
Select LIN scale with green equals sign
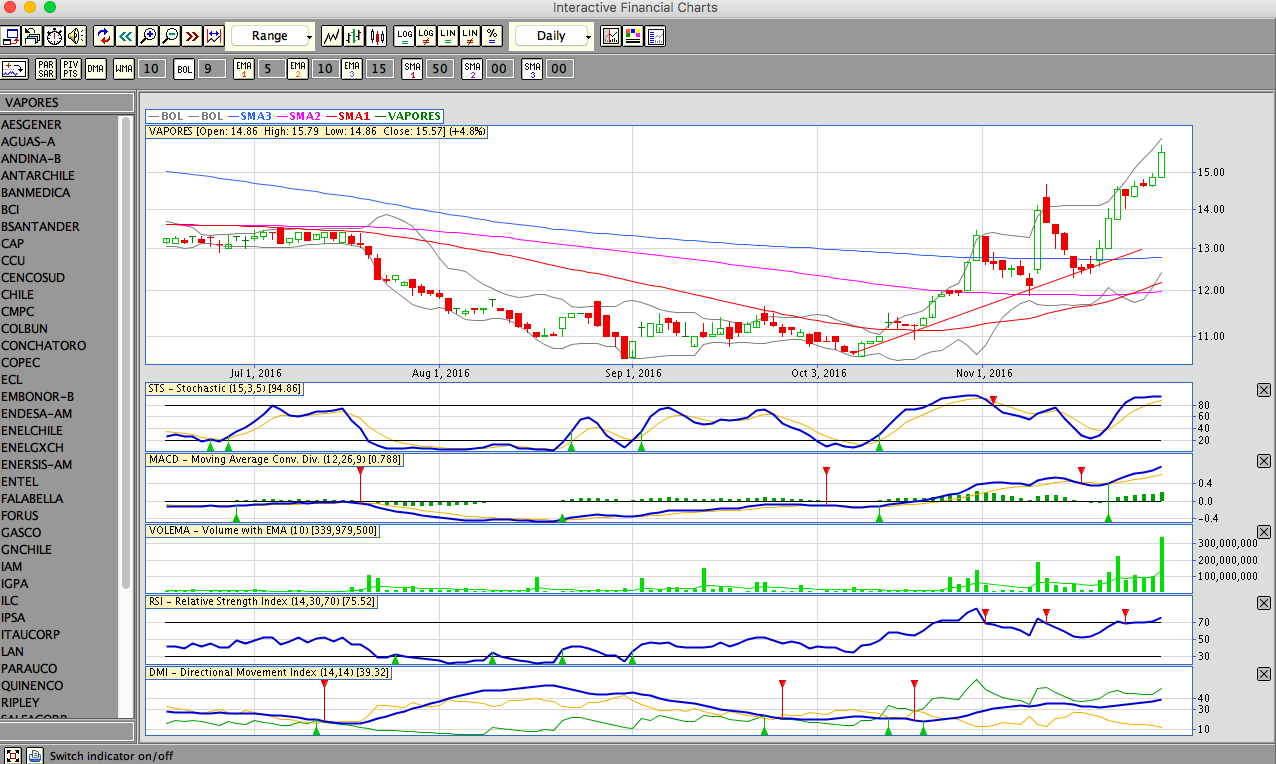[448, 36]
